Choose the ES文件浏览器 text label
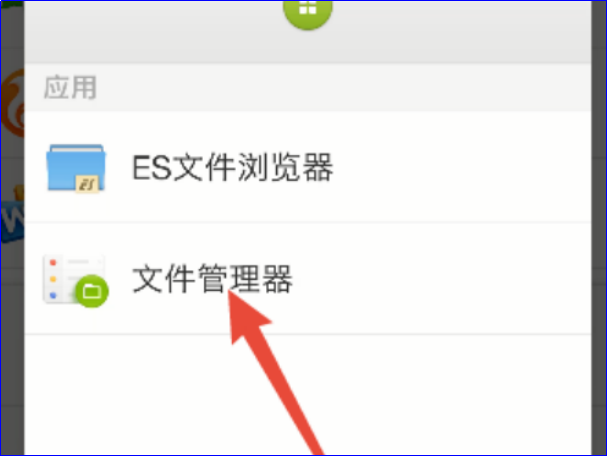This screenshot has height=456, width=607. (233, 167)
